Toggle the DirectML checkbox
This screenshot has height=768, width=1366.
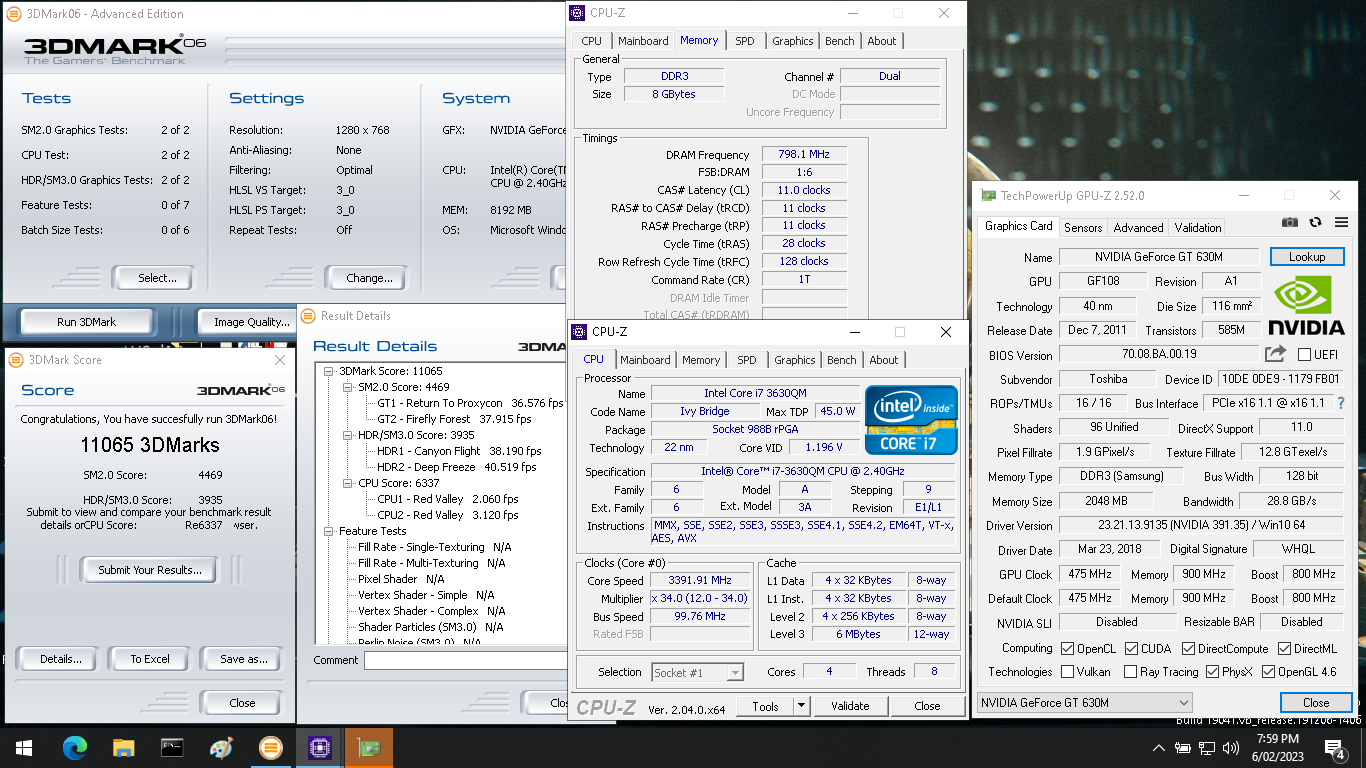tap(1283, 649)
